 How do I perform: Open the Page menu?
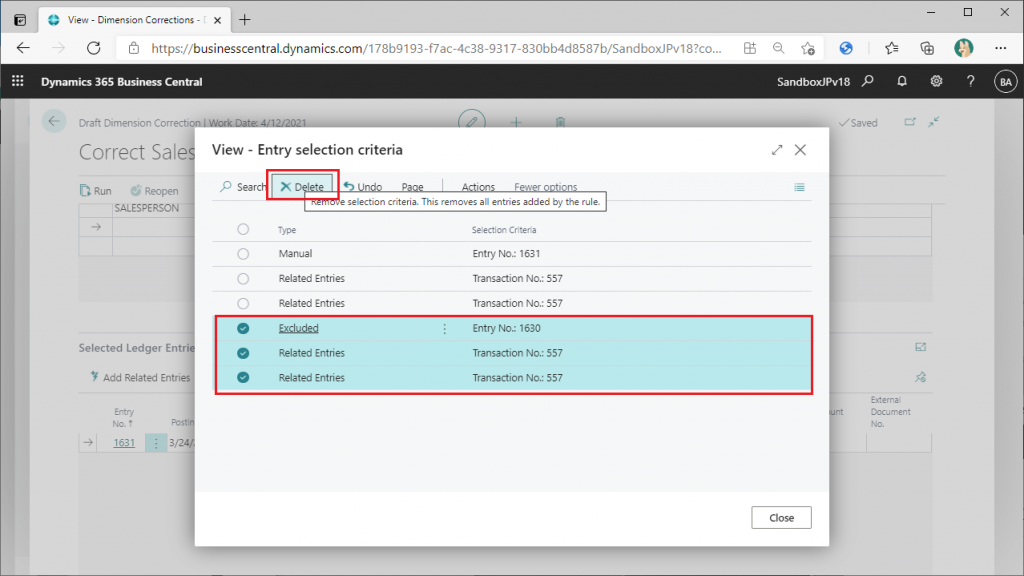pos(412,187)
